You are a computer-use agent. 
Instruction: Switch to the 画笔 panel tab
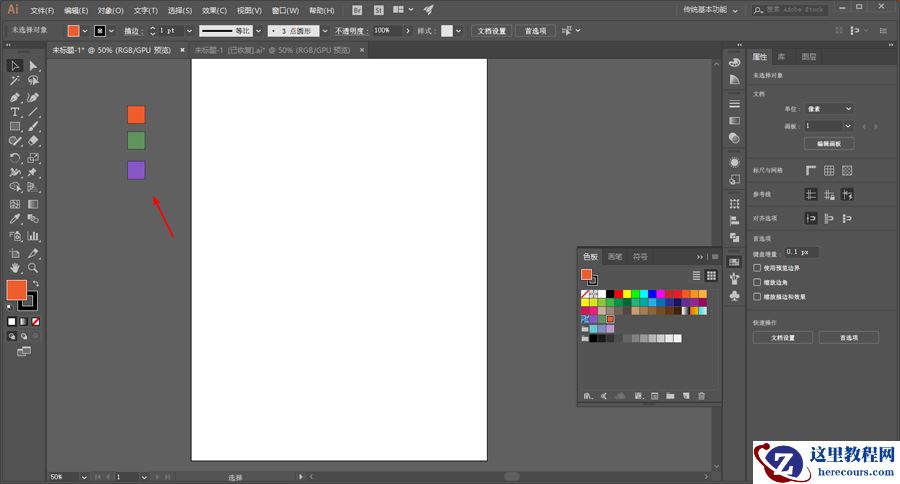pos(615,257)
